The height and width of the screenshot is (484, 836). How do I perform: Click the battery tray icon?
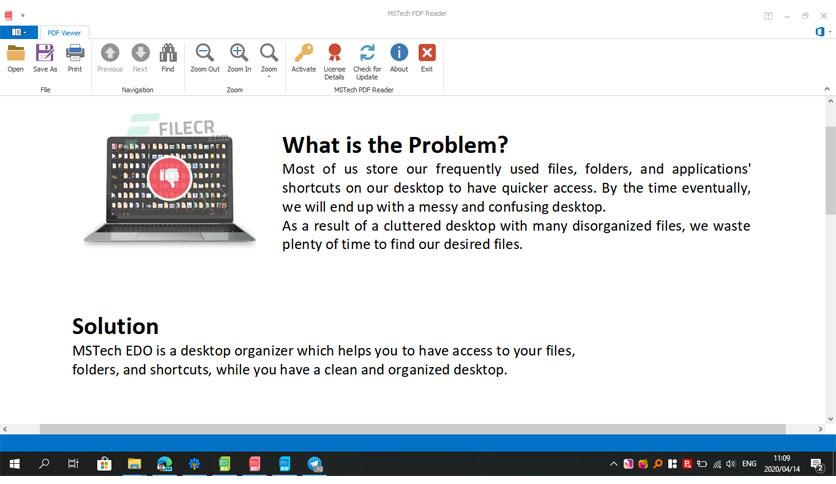pos(702,464)
